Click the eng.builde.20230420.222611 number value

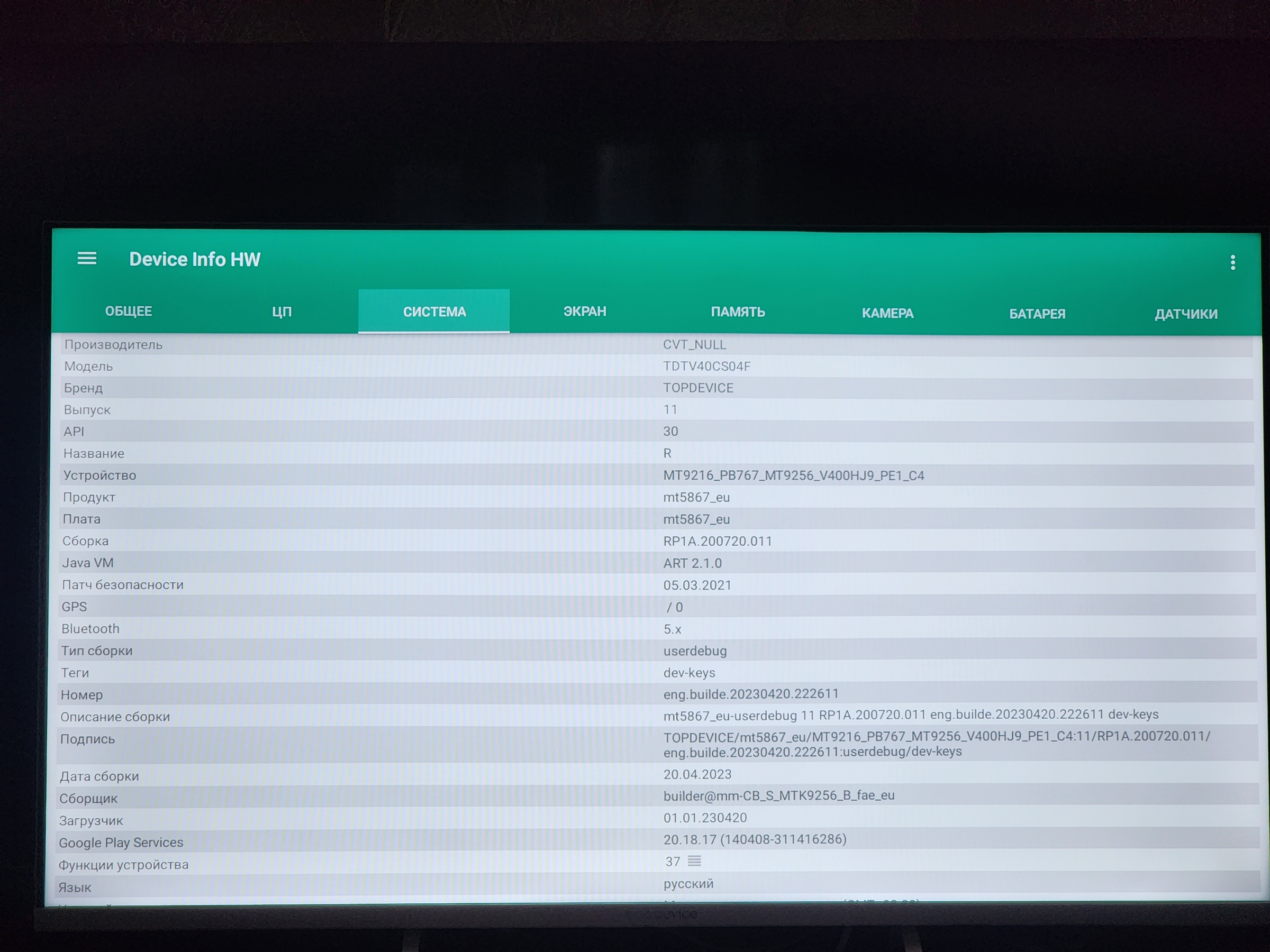pos(751,694)
